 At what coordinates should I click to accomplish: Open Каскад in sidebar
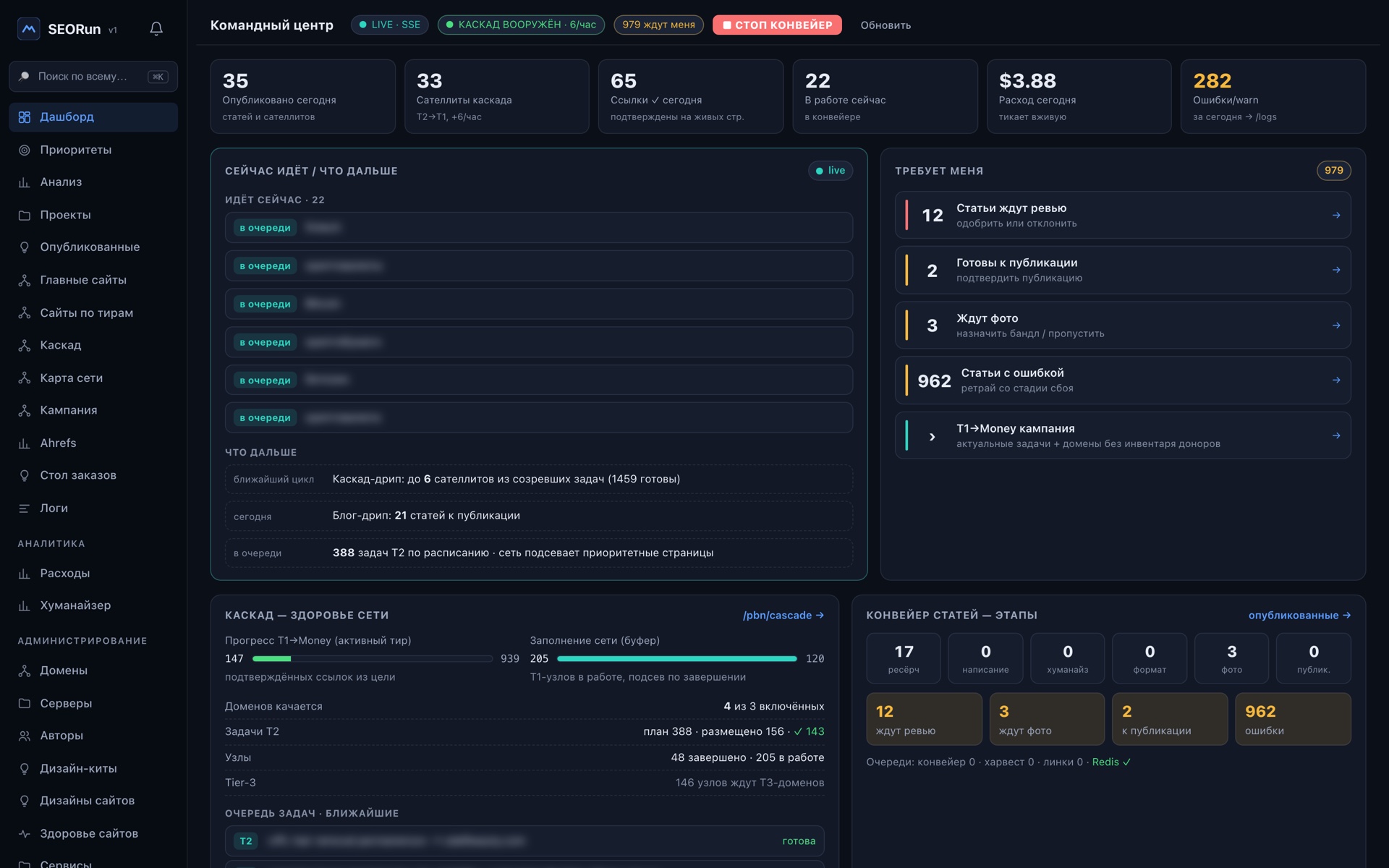pyautogui.click(x=93, y=345)
